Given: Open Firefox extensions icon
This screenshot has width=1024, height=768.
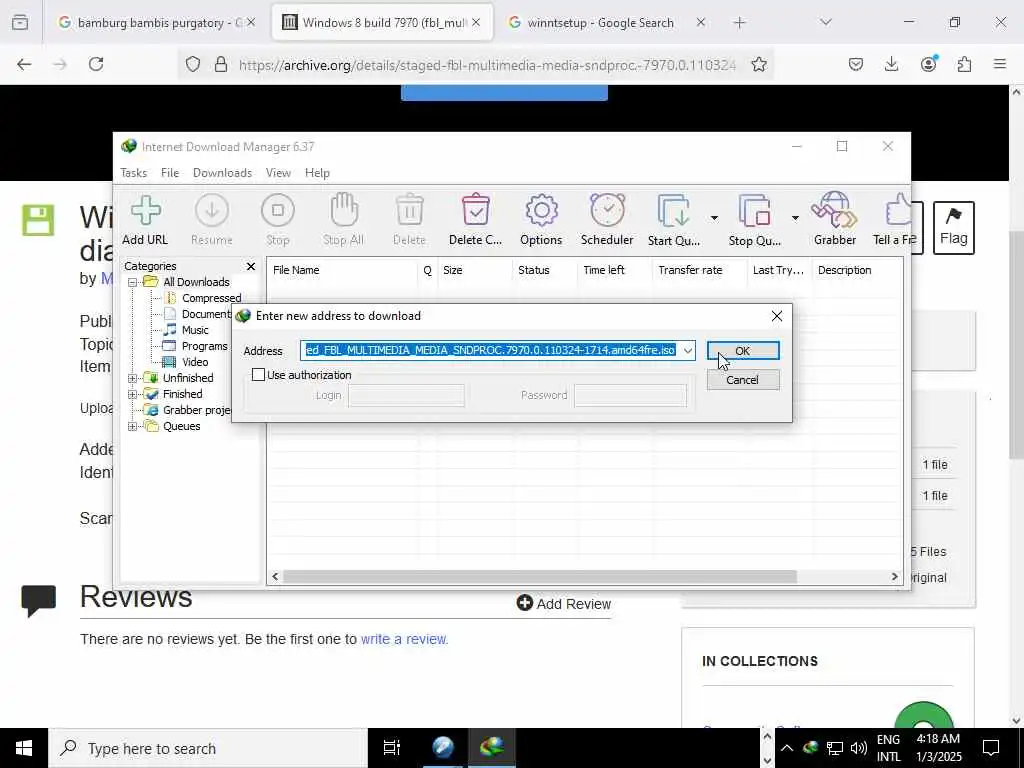Looking at the screenshot, I should (964, 64).
